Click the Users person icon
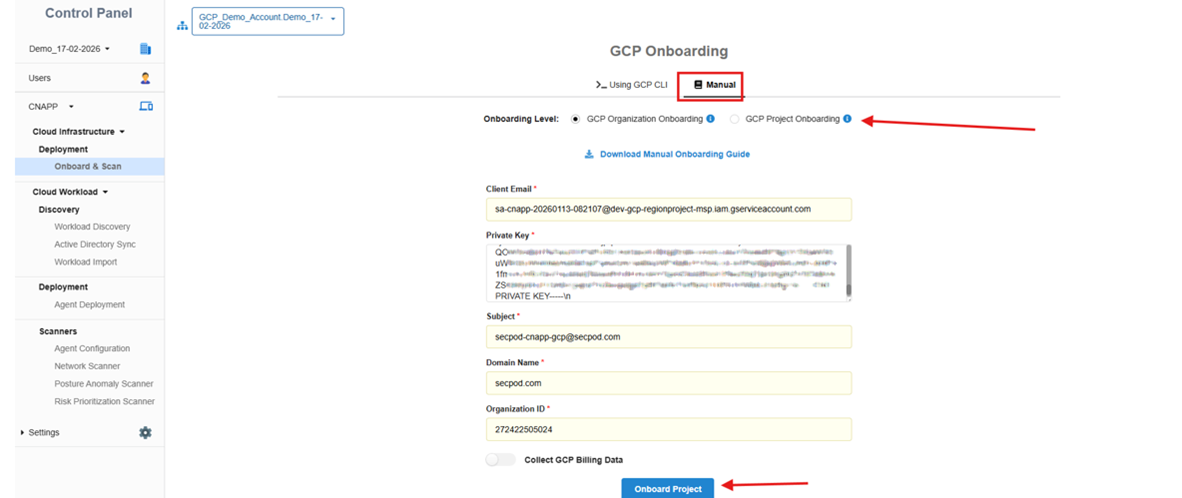Screen dimensions: 1182x498 pos(145,78)
